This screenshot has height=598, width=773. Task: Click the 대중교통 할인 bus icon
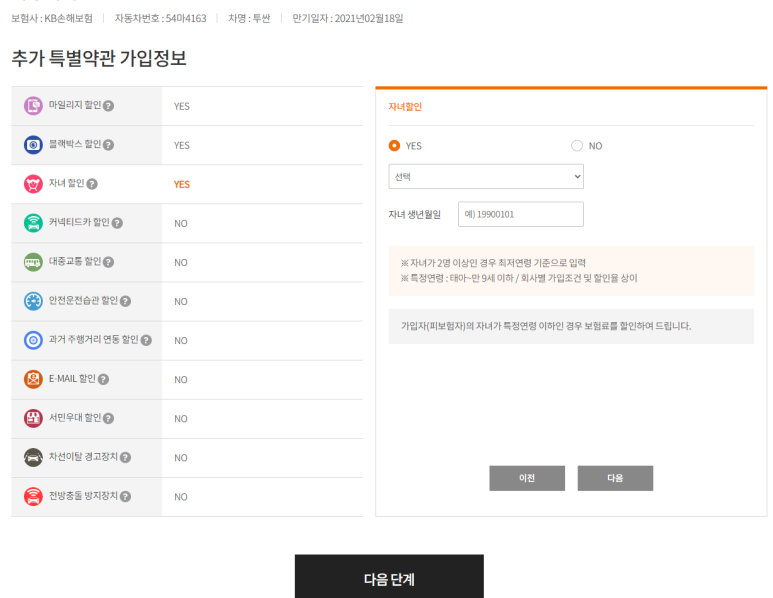coord(33,262)
